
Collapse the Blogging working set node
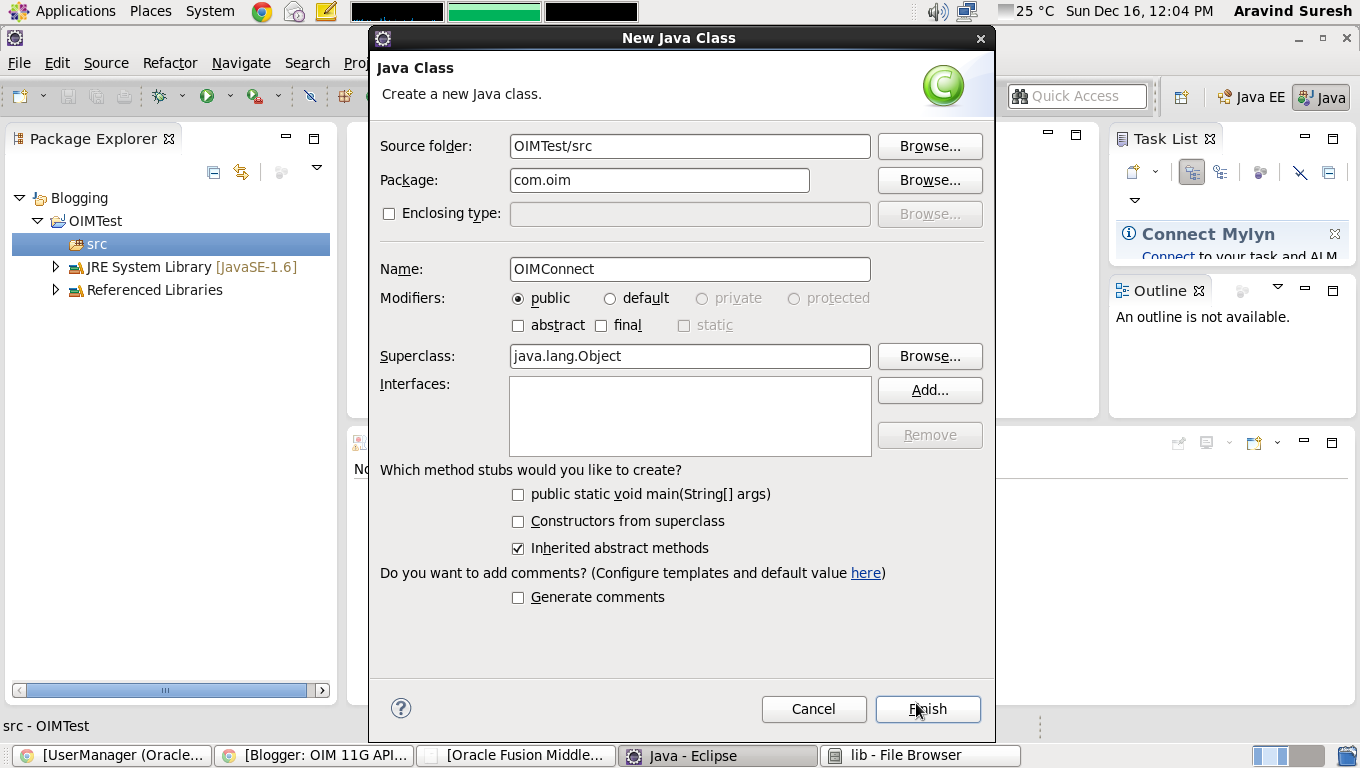coord(19,198)
